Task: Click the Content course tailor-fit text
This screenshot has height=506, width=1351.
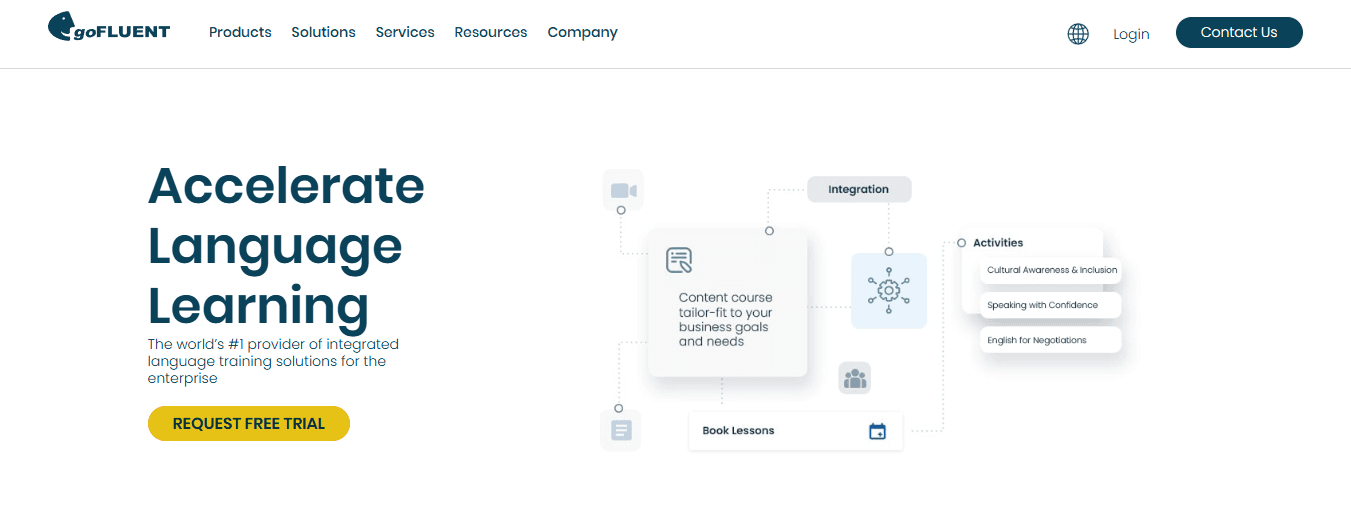Action: 726,319
